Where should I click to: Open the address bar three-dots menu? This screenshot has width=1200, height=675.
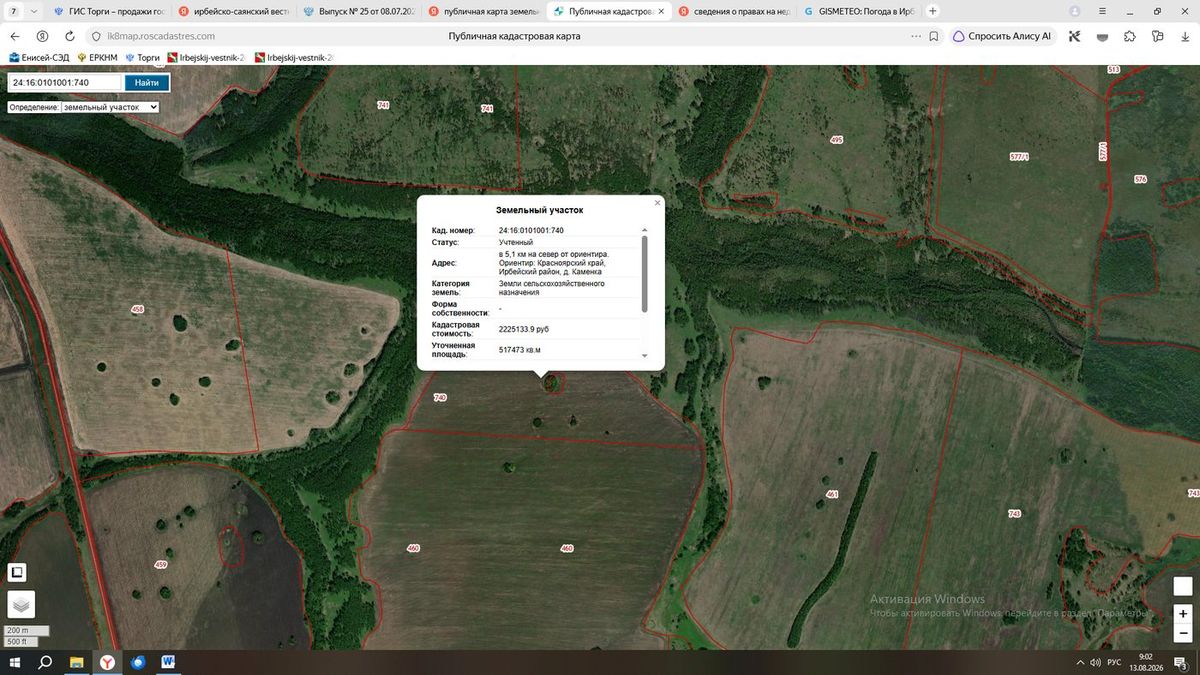[x=915, y=36]
